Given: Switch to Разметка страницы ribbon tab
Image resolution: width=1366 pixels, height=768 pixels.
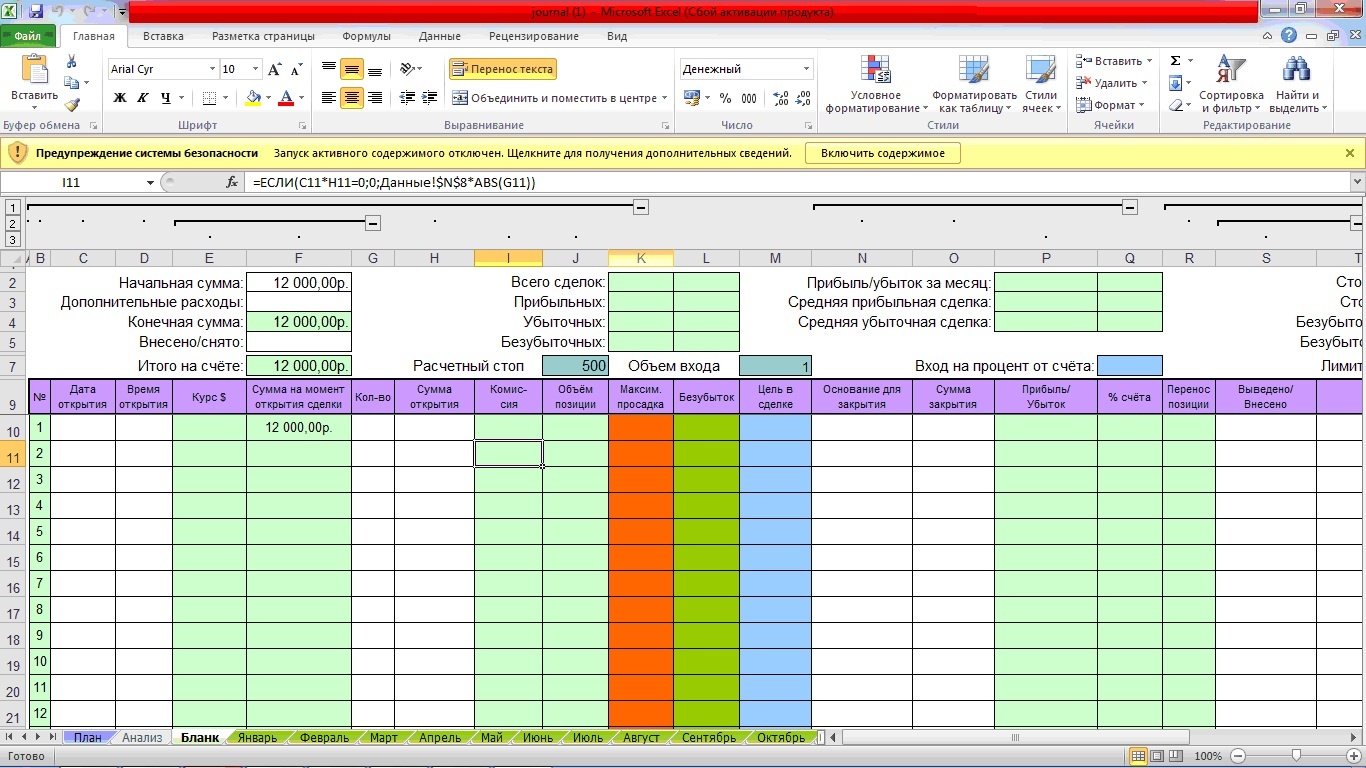Looking at the screenshot, I should [x=263, y=36].
